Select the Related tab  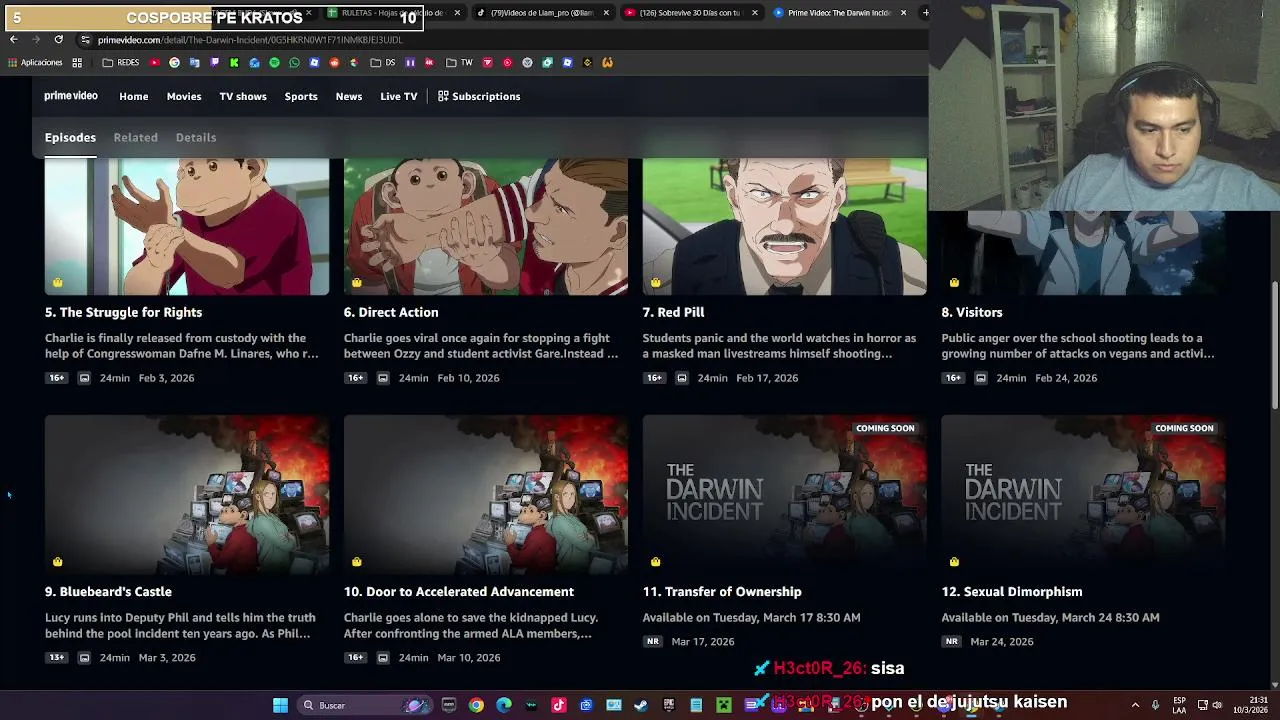pyautogui.click(x=135, y=137)
